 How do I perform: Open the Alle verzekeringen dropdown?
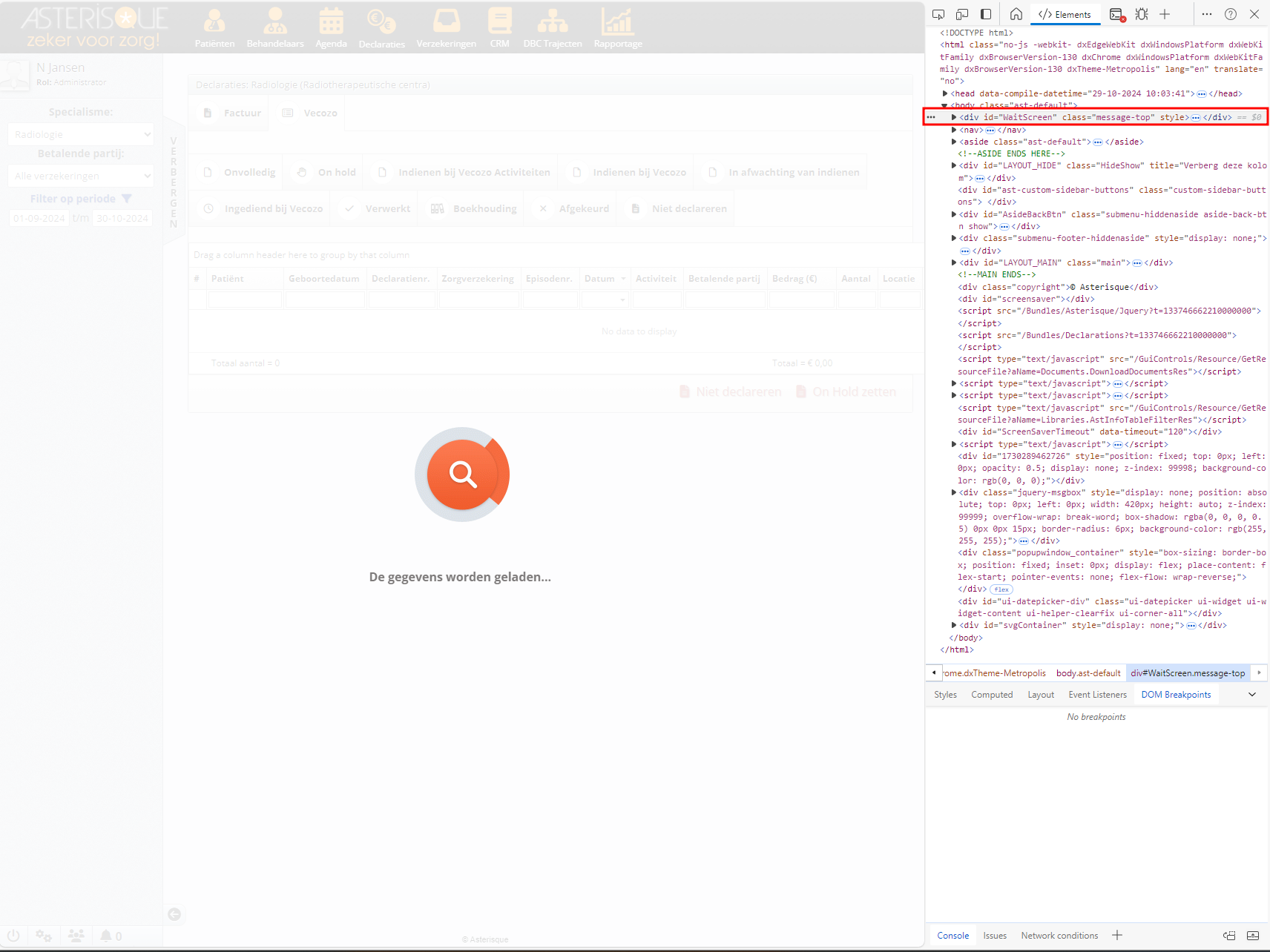80,176
